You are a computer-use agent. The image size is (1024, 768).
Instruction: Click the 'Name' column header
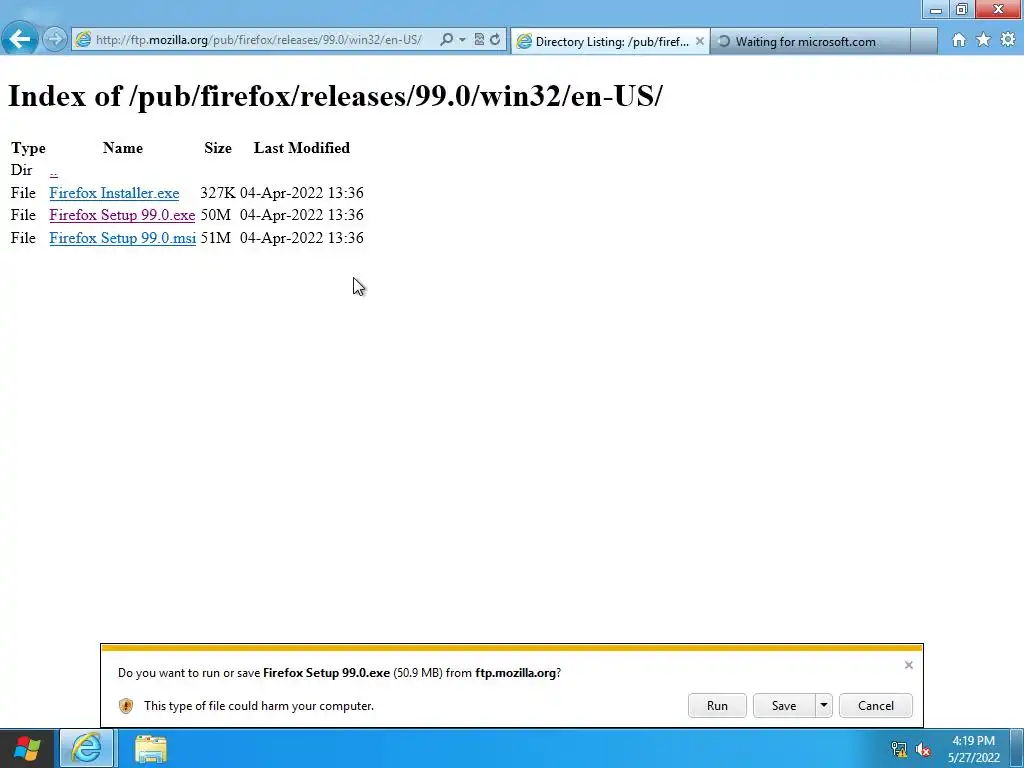click(123, 148)
